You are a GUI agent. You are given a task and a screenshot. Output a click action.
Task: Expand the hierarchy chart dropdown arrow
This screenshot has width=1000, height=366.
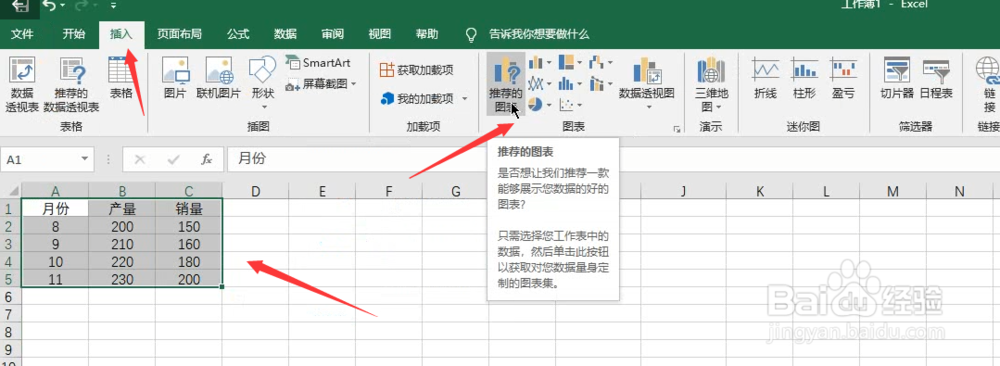click(579, 63)
